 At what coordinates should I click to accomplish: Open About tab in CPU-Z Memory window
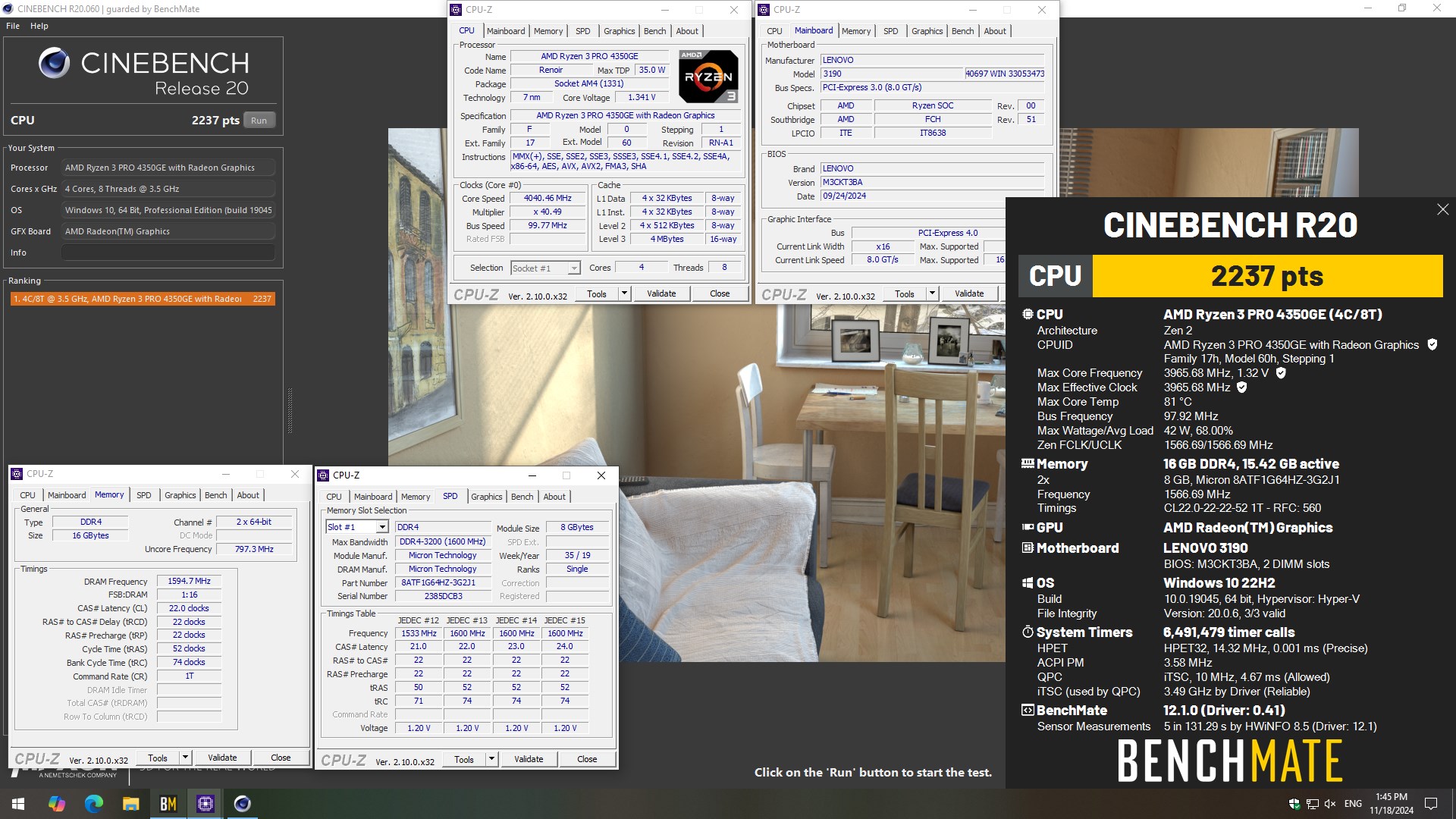tap(248, 495)
